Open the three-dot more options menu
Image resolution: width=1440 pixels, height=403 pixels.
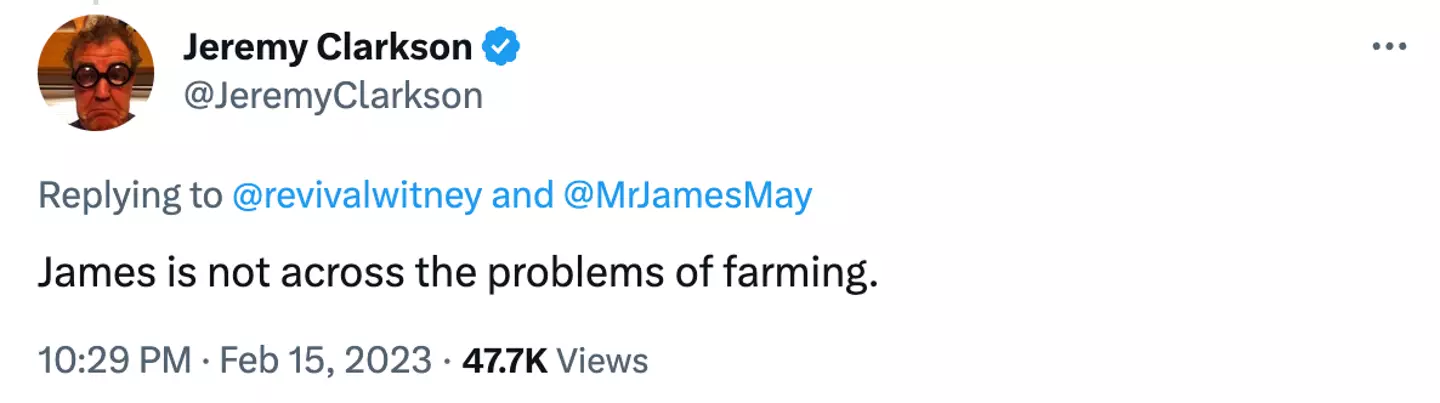coord(1389,47)
